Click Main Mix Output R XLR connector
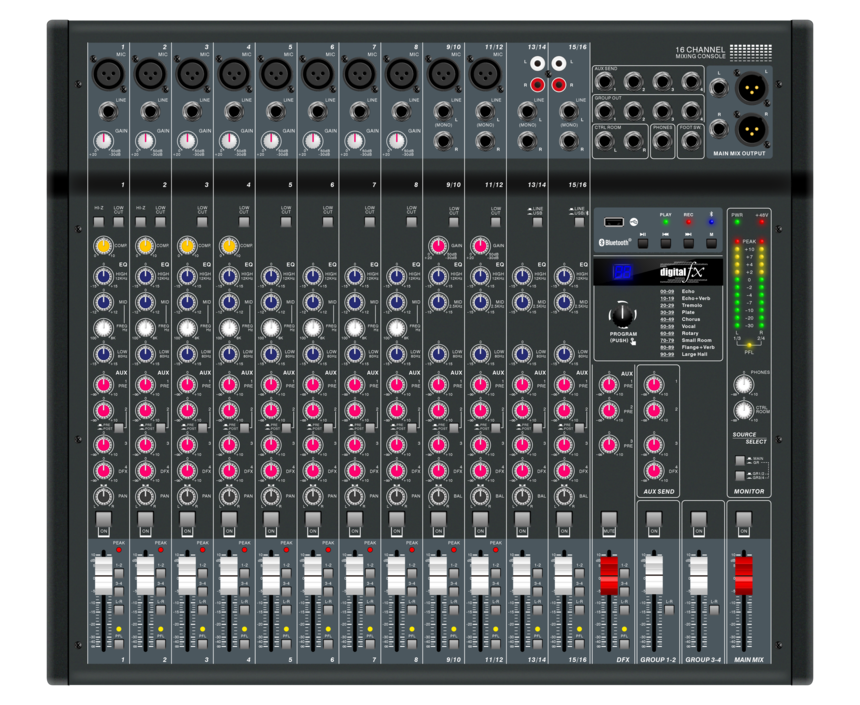The height and width of the screenshot is (705, 860). tap(751, 129)
